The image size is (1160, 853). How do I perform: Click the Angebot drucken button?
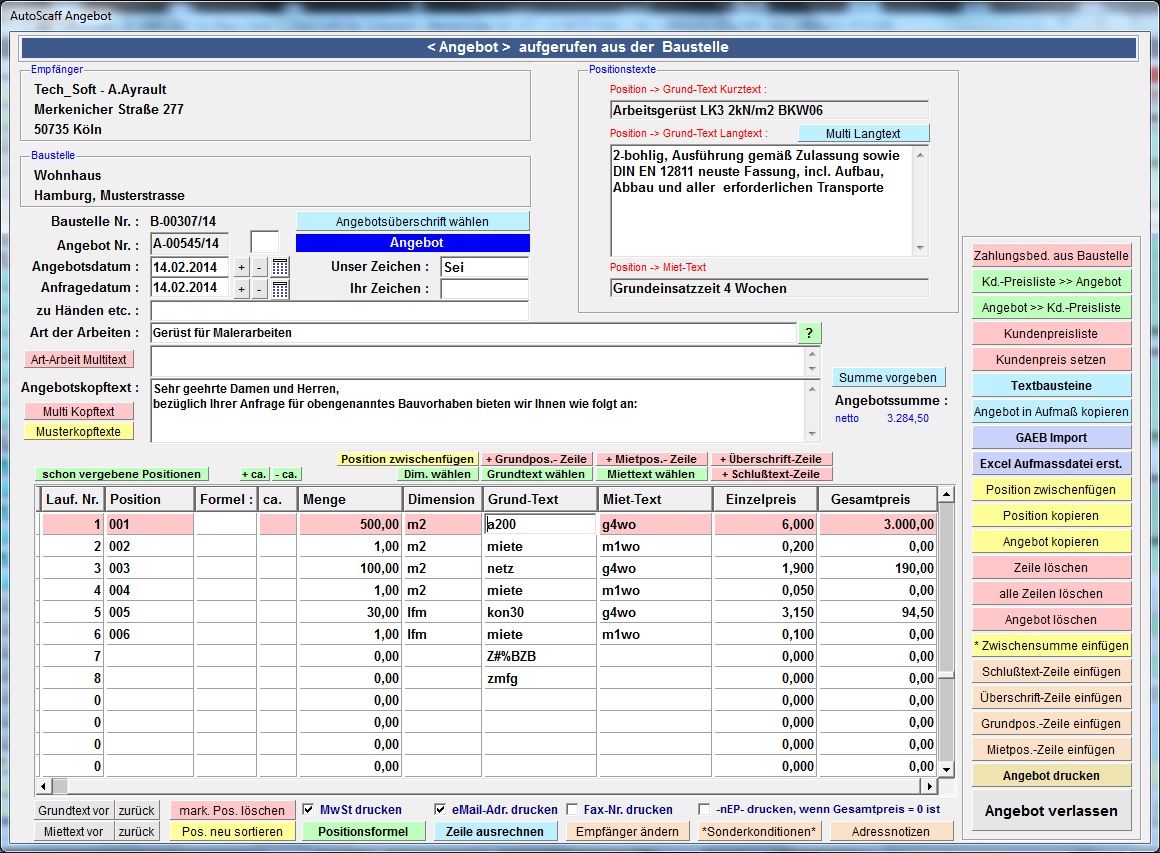[x=1051, y=775]
